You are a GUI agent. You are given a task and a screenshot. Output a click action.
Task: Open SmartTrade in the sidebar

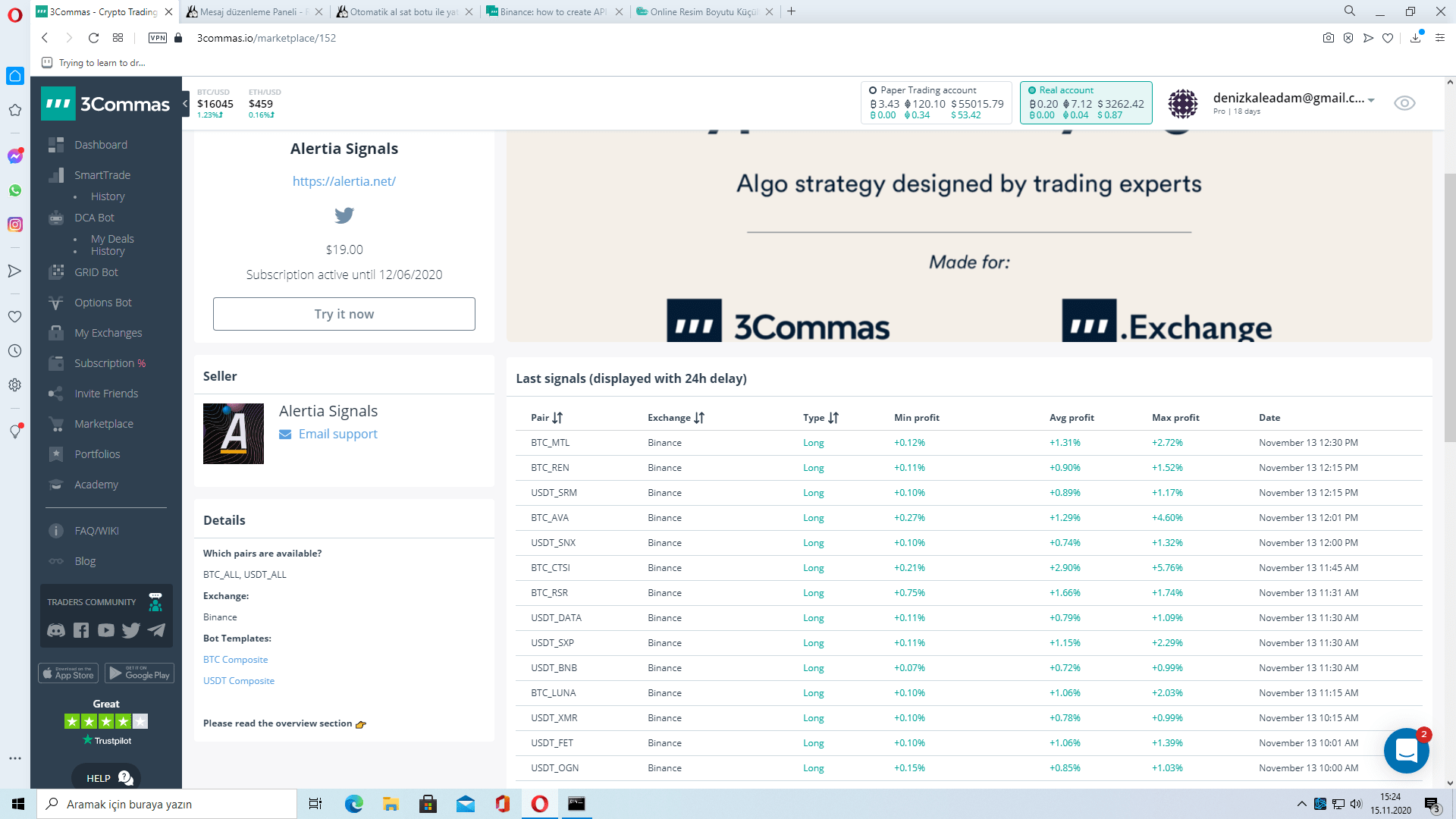[x=102, y=175]
